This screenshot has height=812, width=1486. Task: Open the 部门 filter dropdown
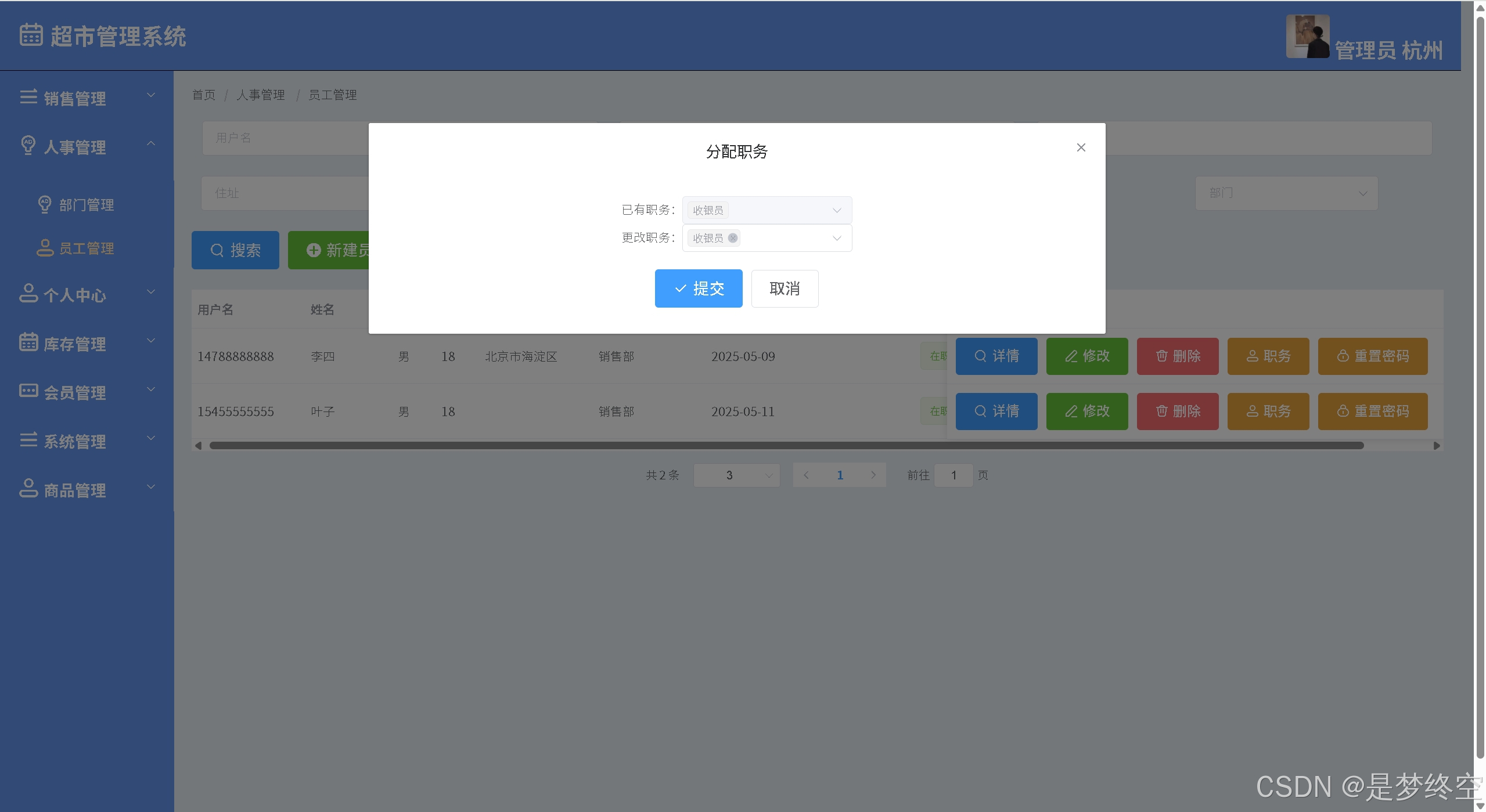coord(1286,193)
